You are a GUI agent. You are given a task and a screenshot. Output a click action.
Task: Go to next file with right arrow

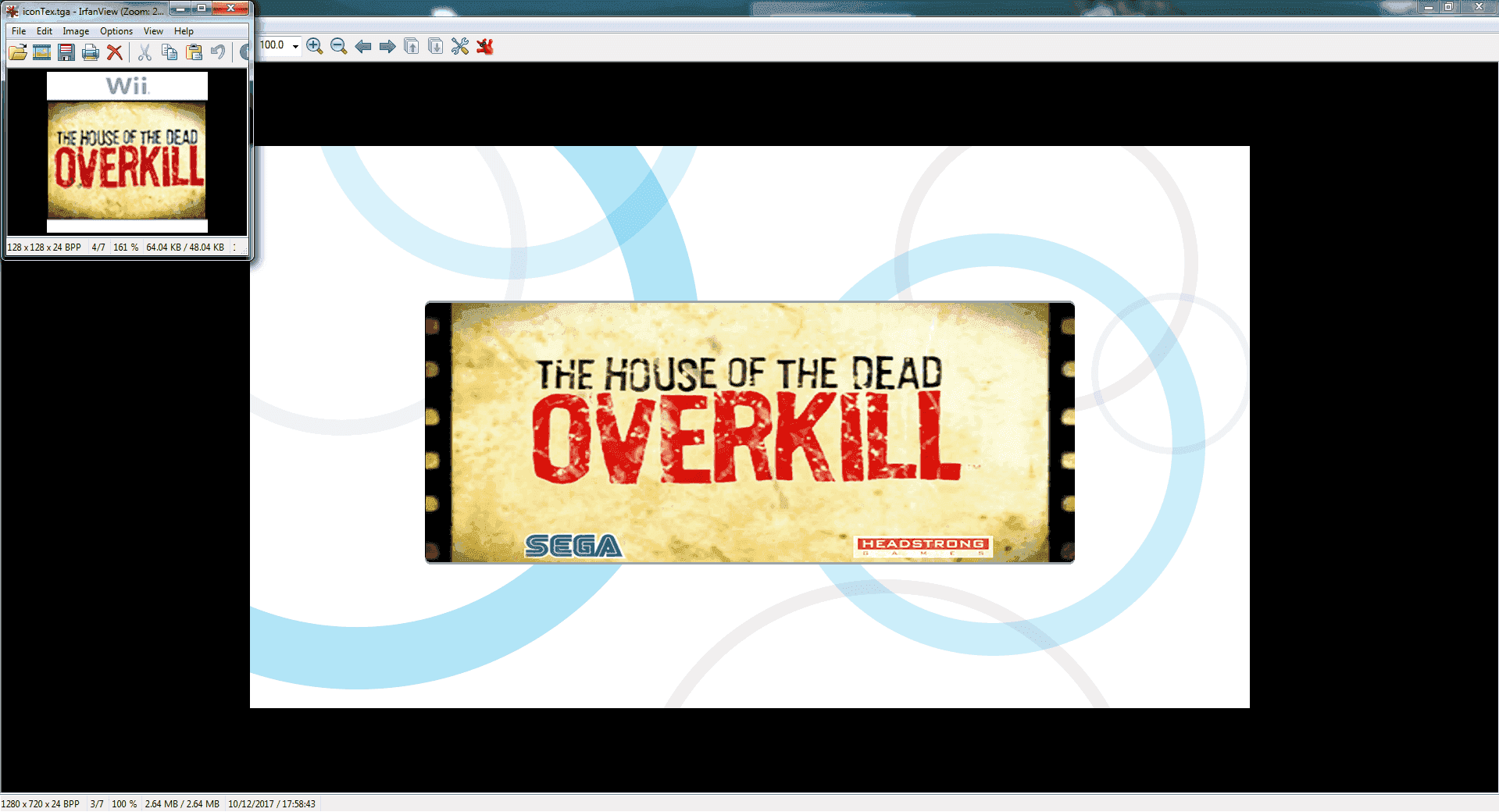click(x=387, y=46)
